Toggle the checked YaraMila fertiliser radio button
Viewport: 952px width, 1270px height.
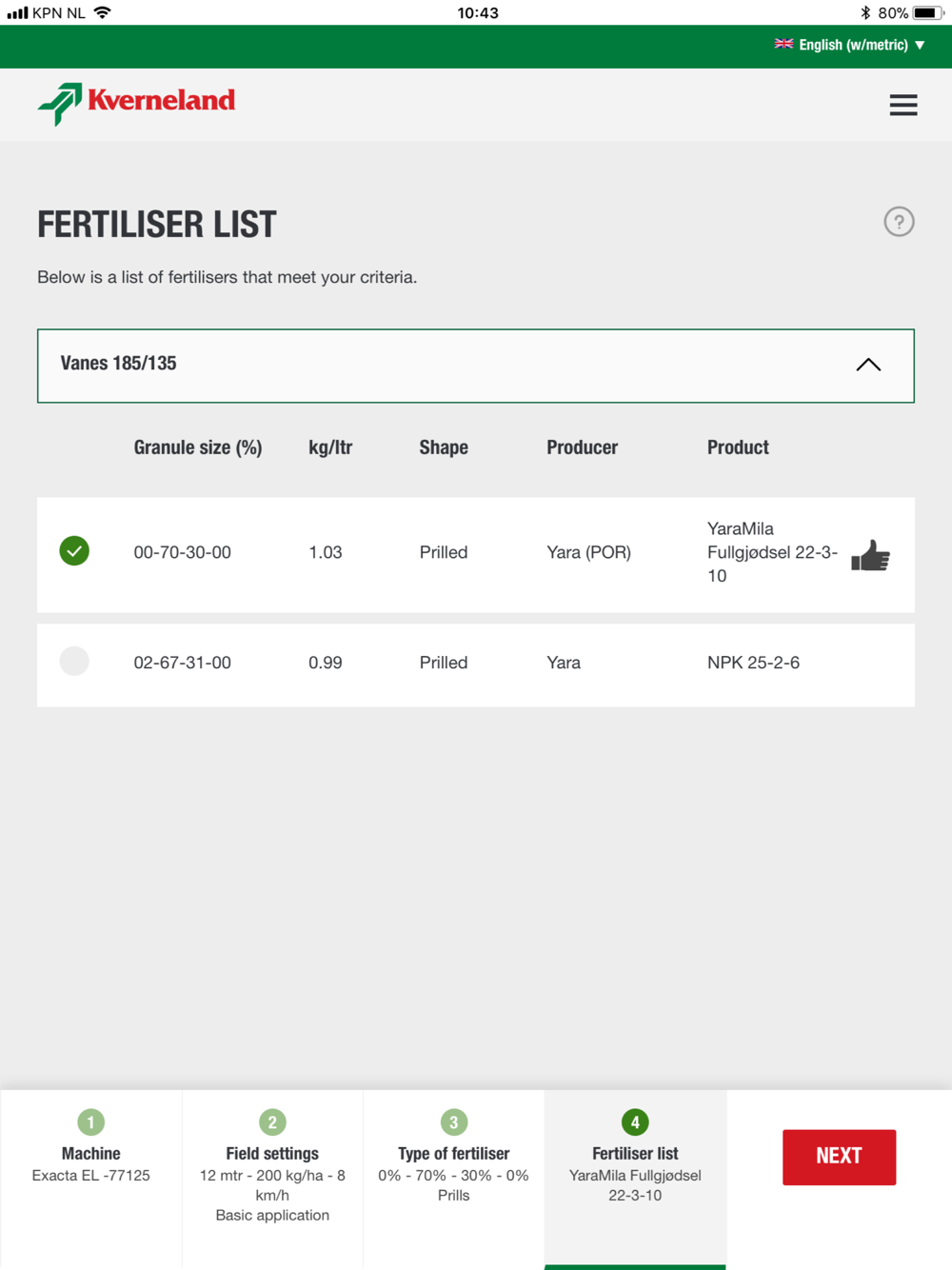74,551
